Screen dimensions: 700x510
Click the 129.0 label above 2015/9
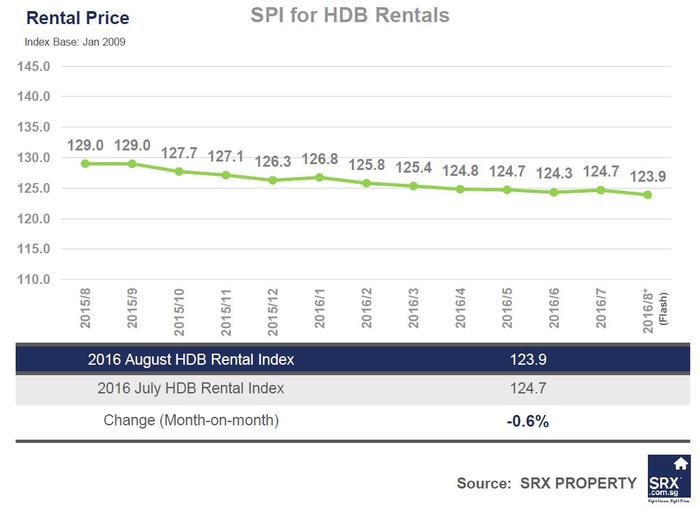pyautogui.click(x=132, y=145)
